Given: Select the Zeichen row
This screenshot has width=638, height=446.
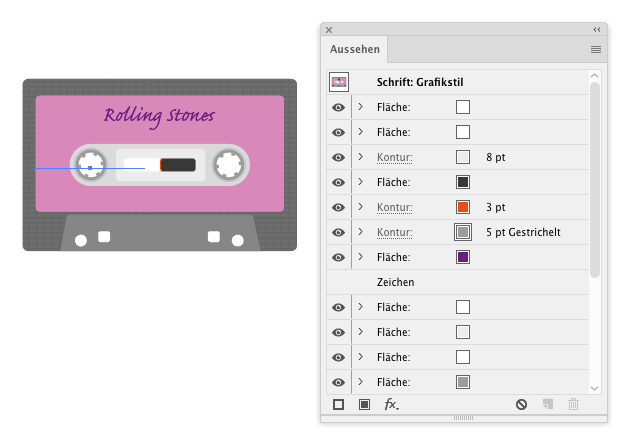Looking at the screenshot, I should tap(458, 282).
